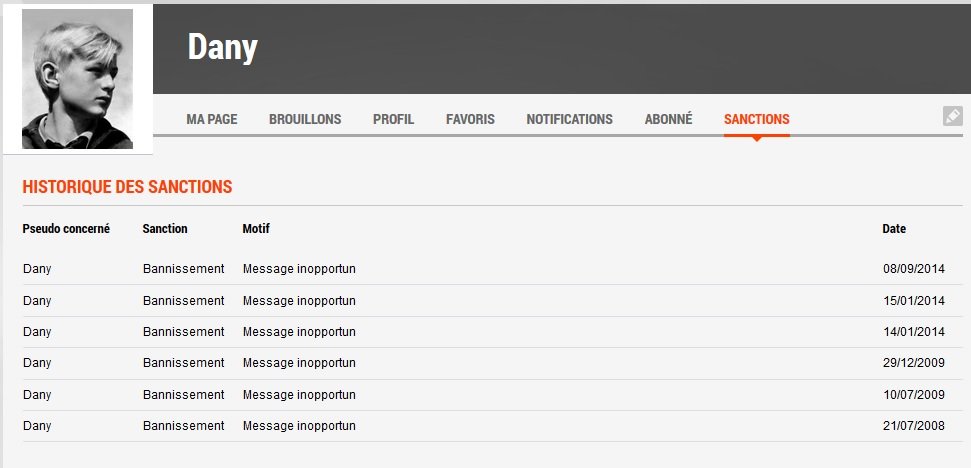The height and width of the screenshot is (468, 971).
Task: View the NOTIFICATIONS tab
Action: (x=569, y=119)
